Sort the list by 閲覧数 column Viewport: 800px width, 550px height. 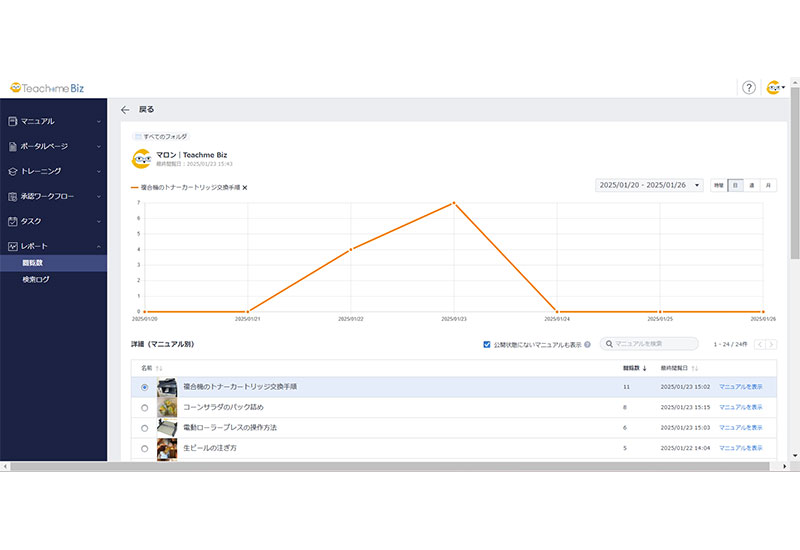(x=634, y=368)
